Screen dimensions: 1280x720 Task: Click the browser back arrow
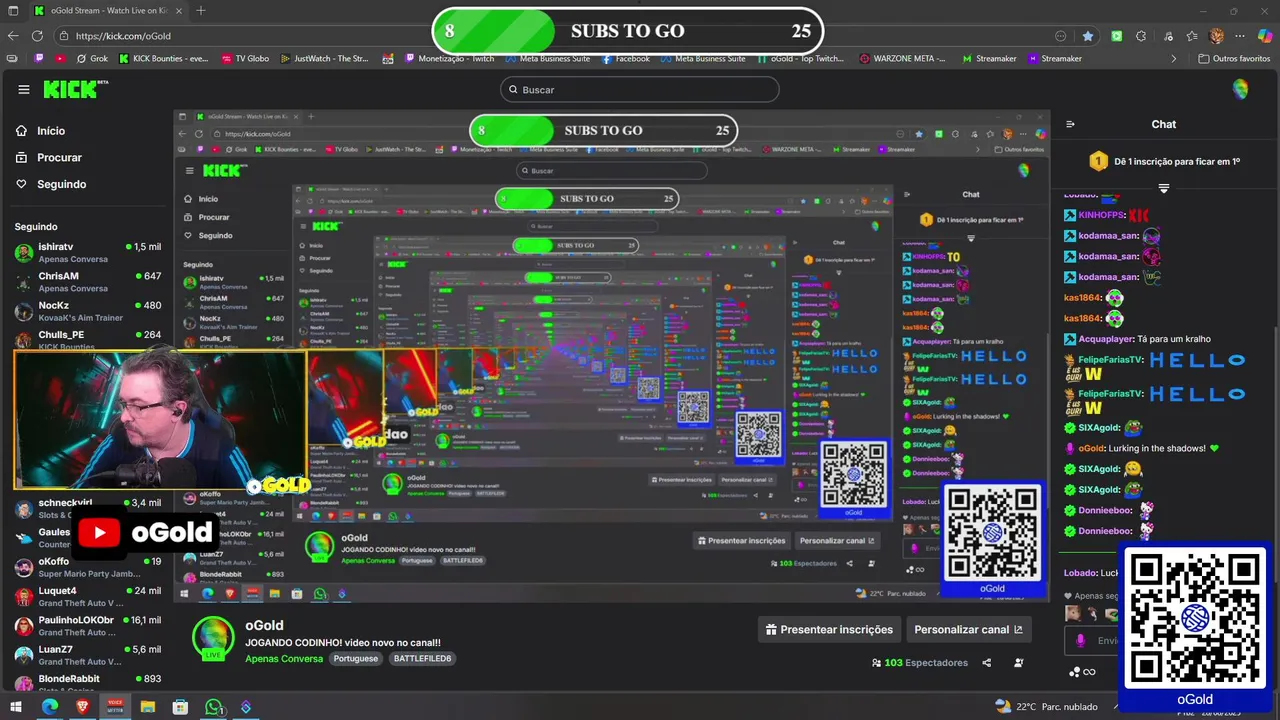coord(13,35)
